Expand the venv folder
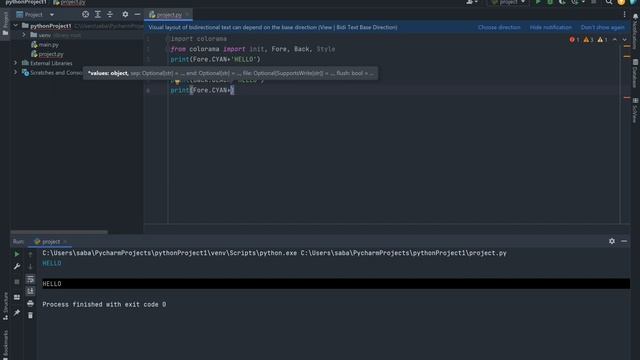The image size is (640, 360). click(24, 35)
